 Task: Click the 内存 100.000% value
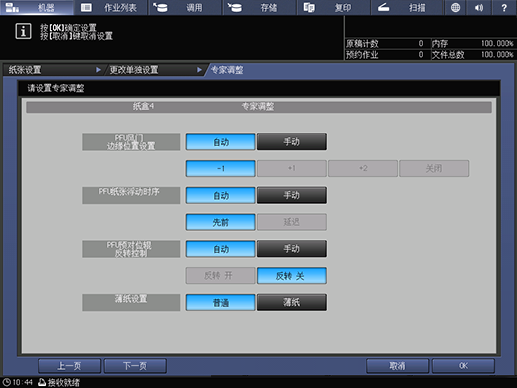[497, 44]
